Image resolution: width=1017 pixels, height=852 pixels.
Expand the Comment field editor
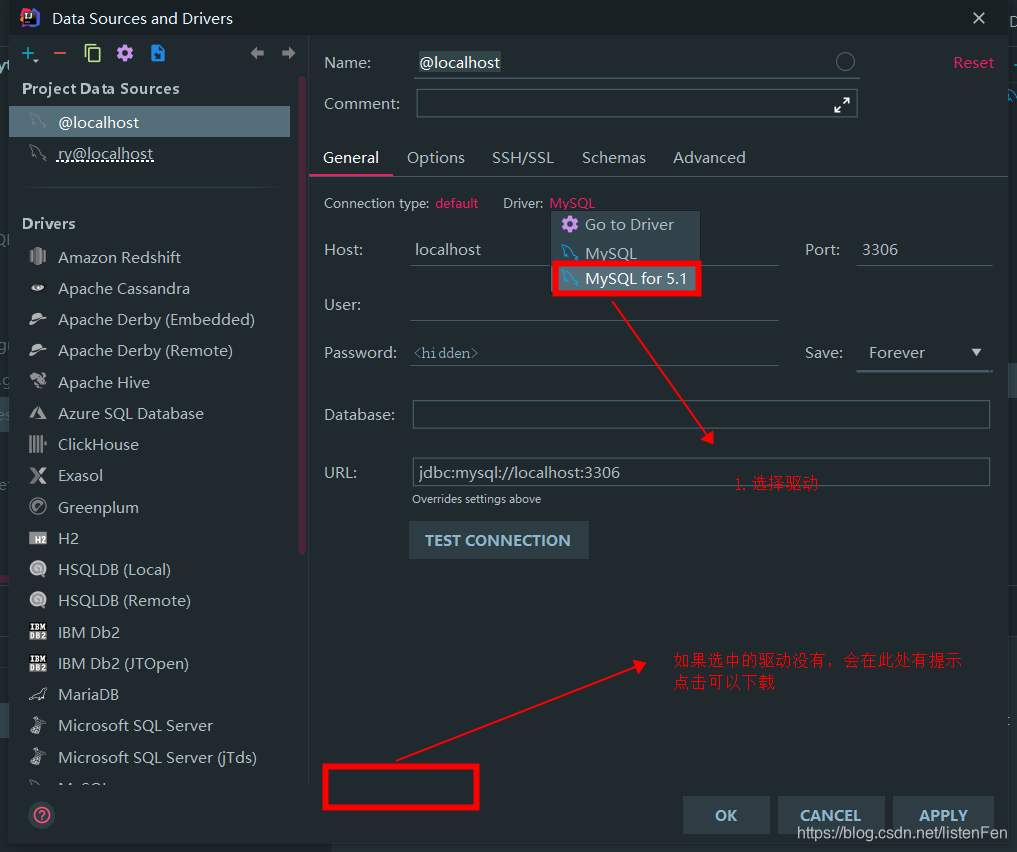[x=841, y=104]
